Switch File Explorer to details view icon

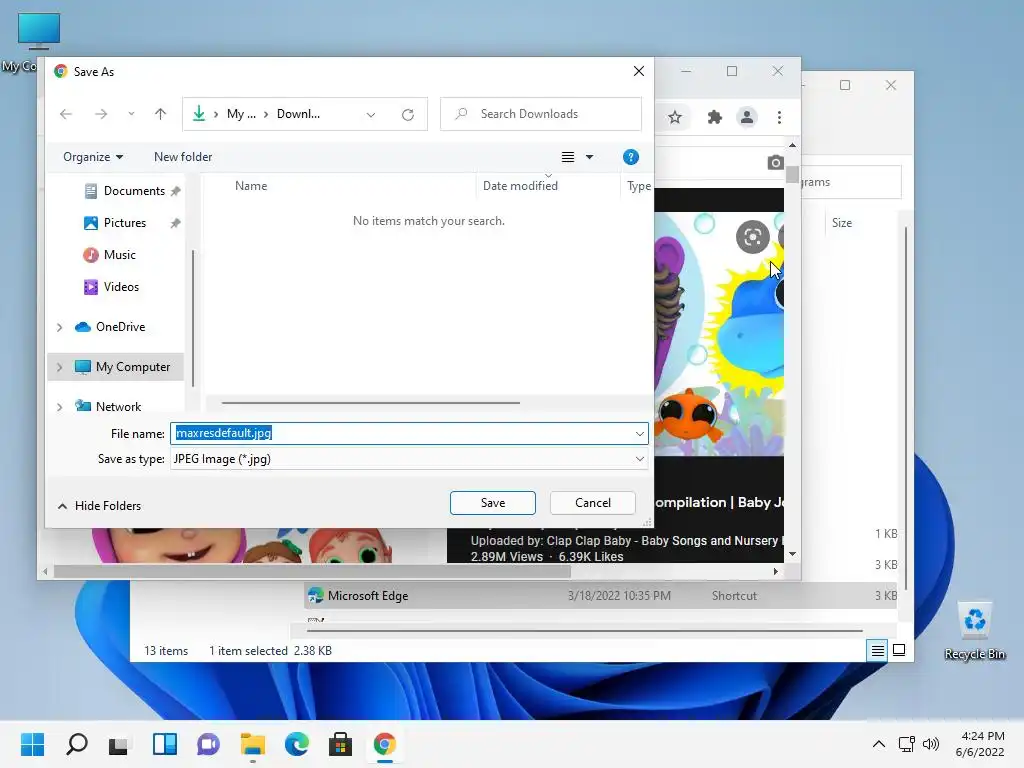877,650
